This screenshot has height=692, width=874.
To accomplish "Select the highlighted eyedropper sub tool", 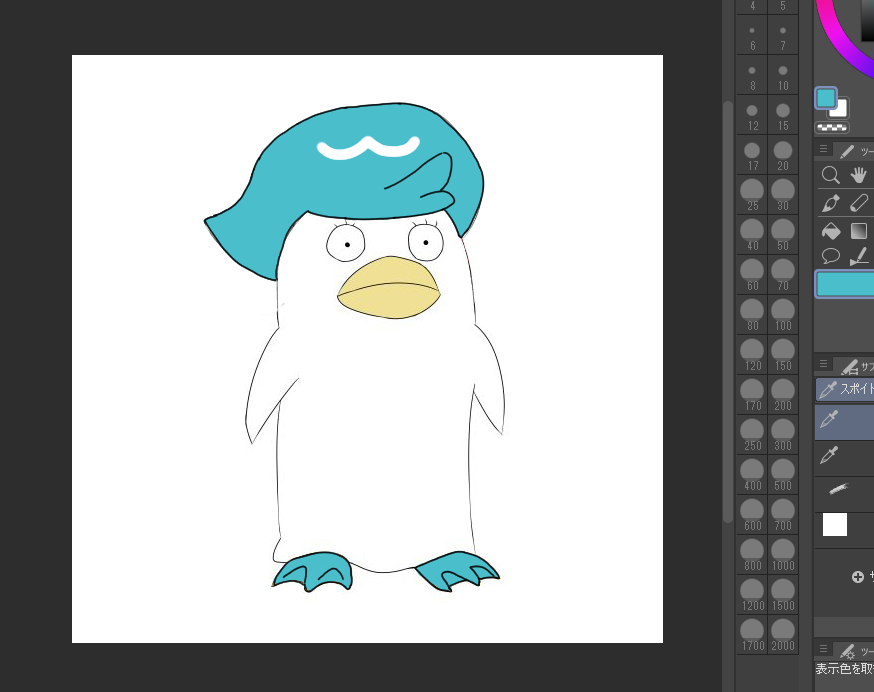I will pyautogui.click(x=844, y=422).
